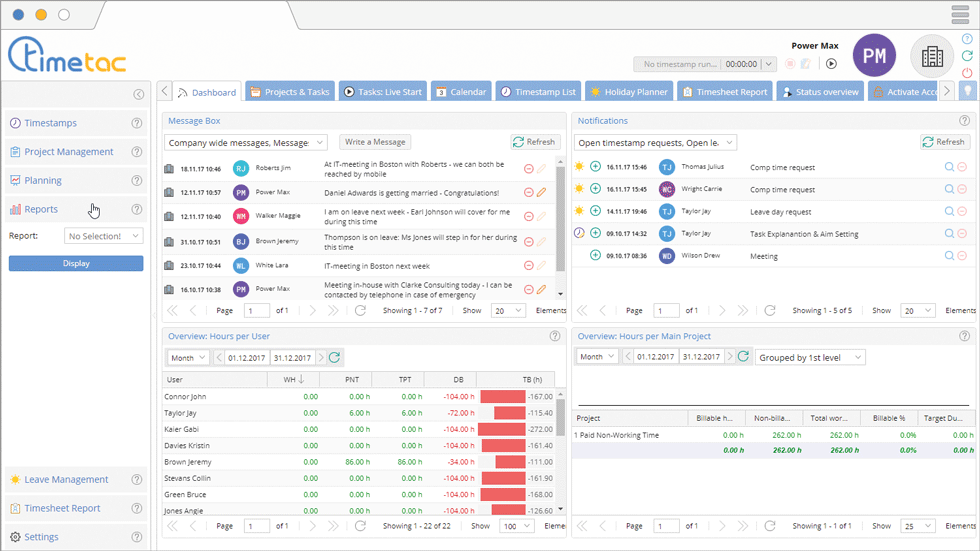Switch to the Calendar tab
The height and width of the screenshot is (551, 980).
461,92
